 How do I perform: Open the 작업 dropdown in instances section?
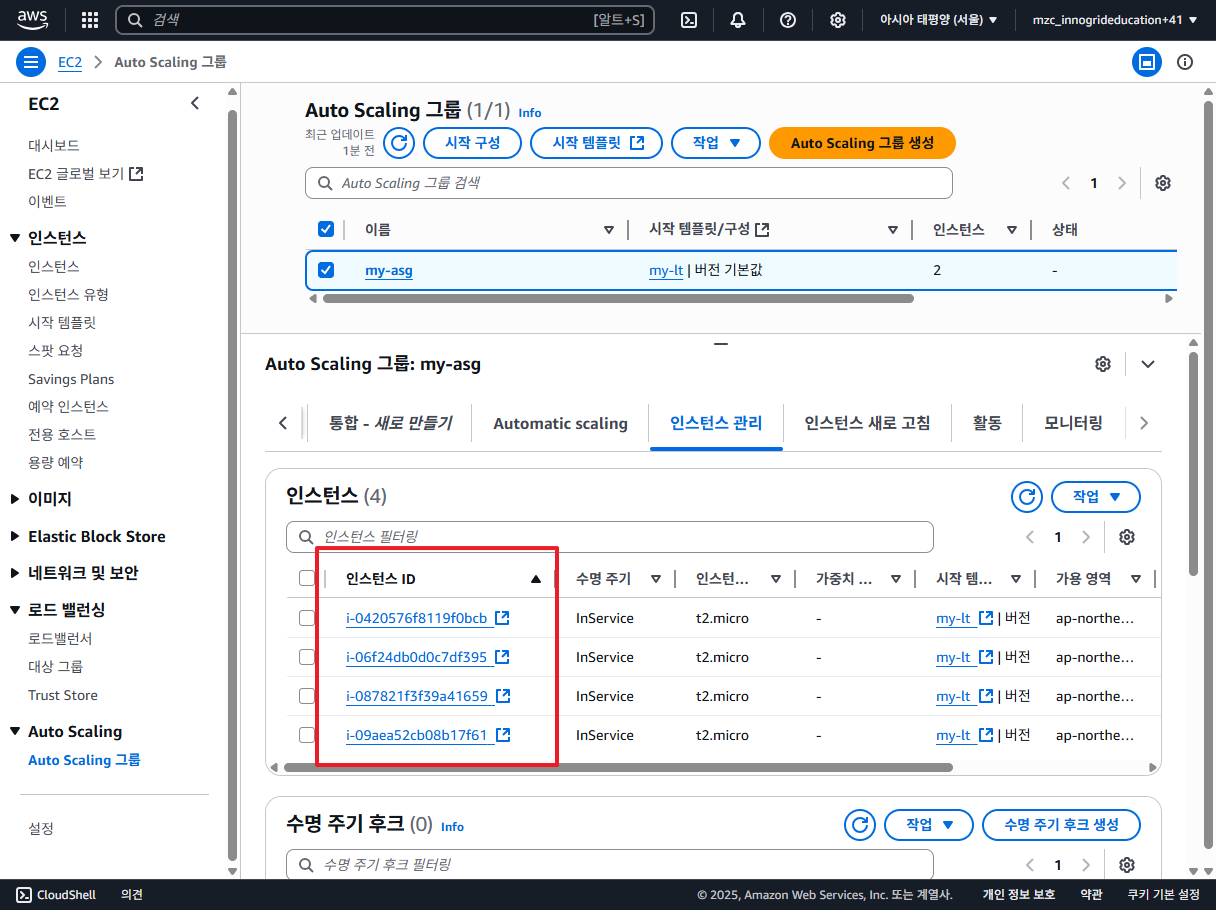(1096, 497)
